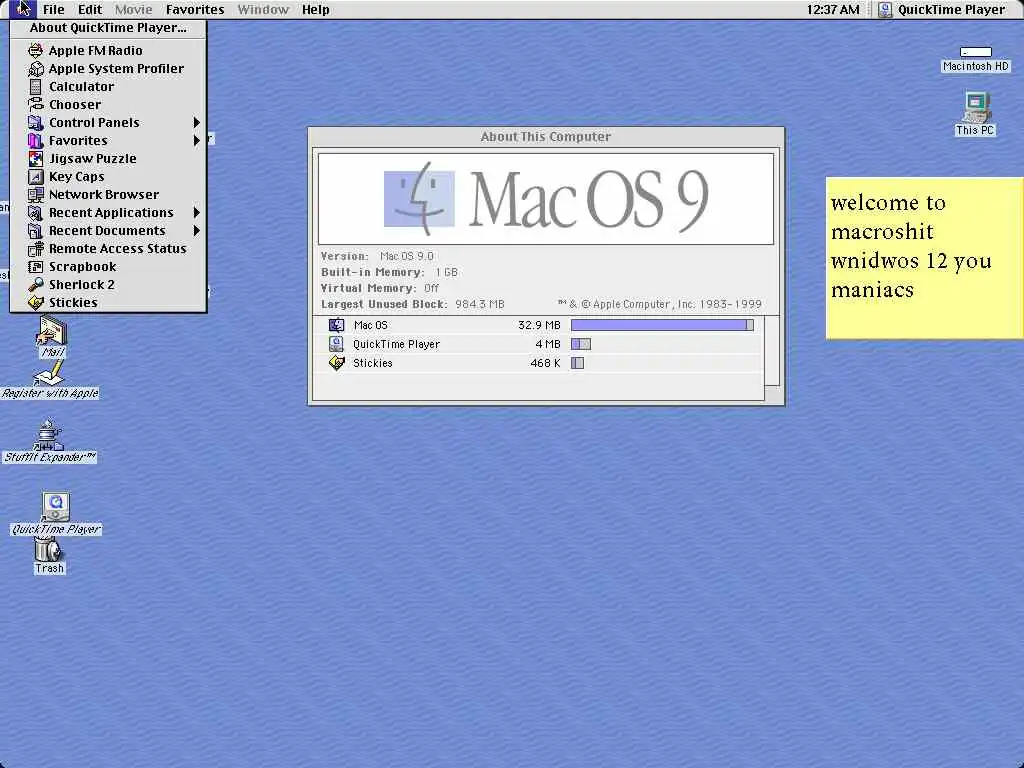The height and width of the screenshot is (768, 1024).
Task: Click the Network Browser icon
Action: coord(36,195)
